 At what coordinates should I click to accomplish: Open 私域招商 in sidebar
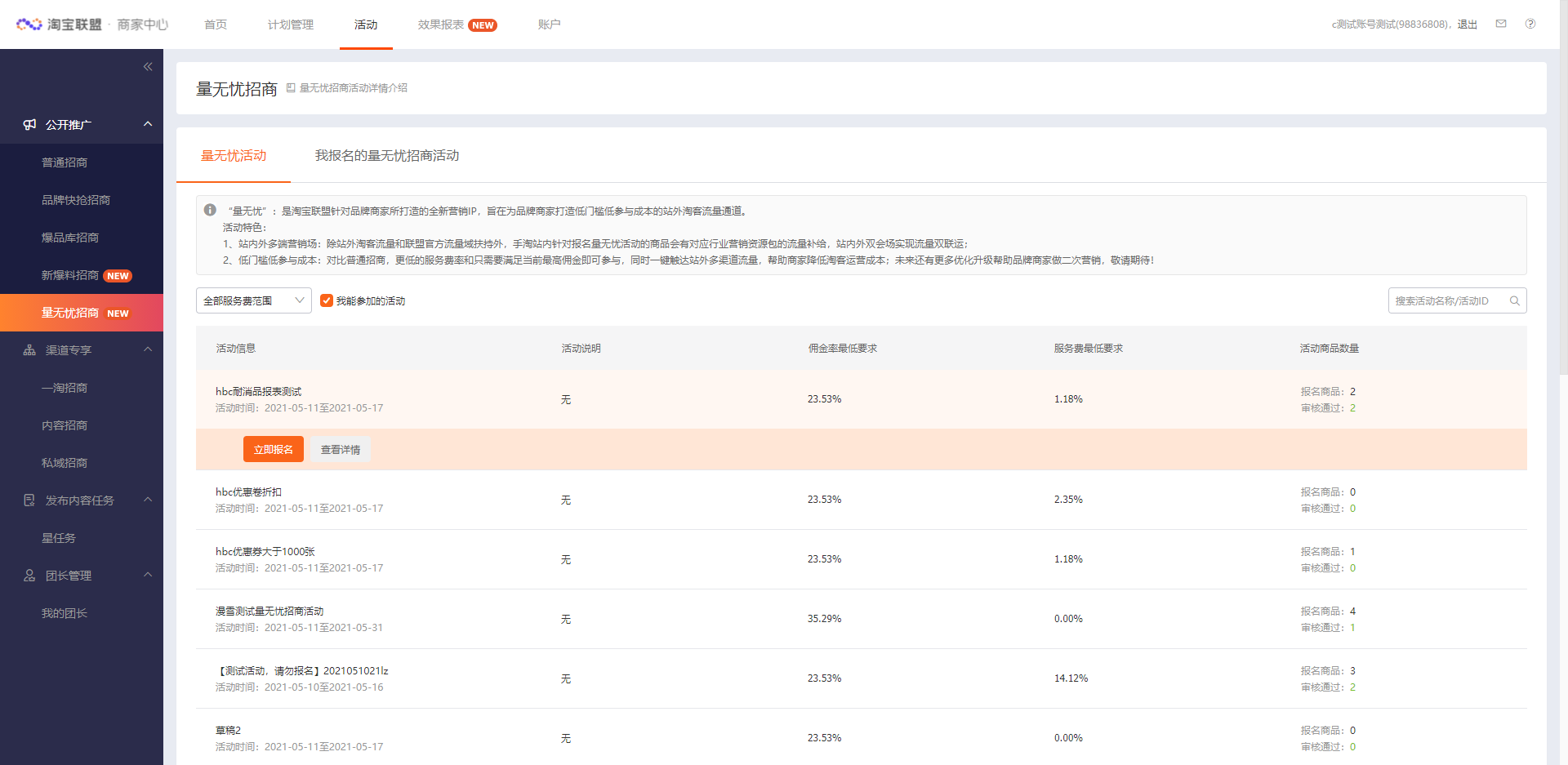pyautogui.click(x=65, y=463)
